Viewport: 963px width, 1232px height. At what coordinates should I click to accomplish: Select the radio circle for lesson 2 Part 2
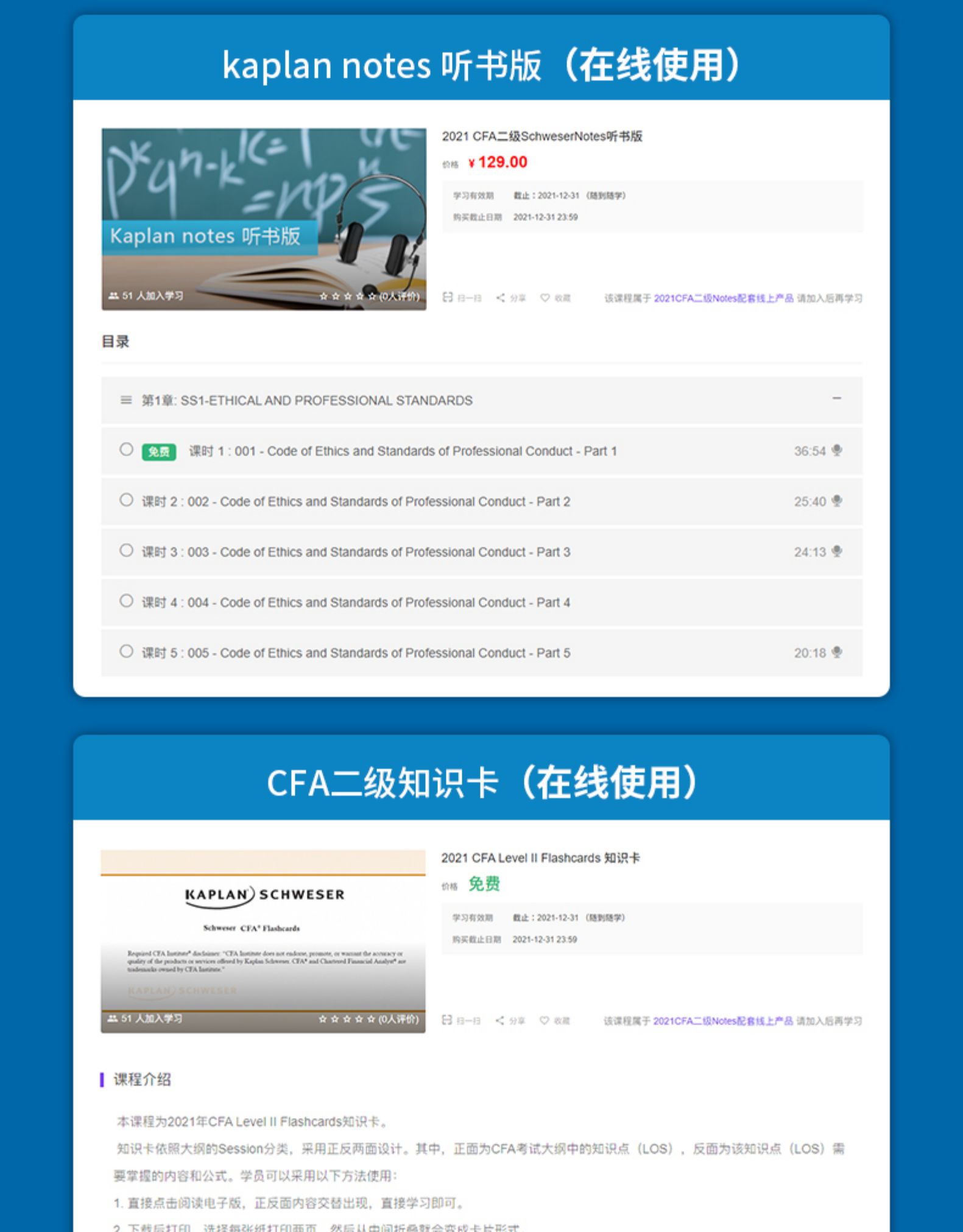[x=126, y=500]
